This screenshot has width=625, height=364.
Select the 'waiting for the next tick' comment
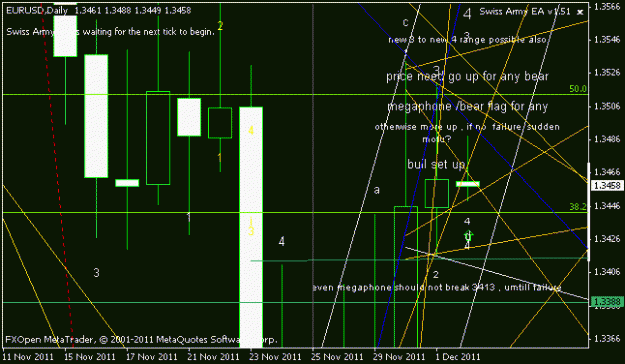pos(110,31)
